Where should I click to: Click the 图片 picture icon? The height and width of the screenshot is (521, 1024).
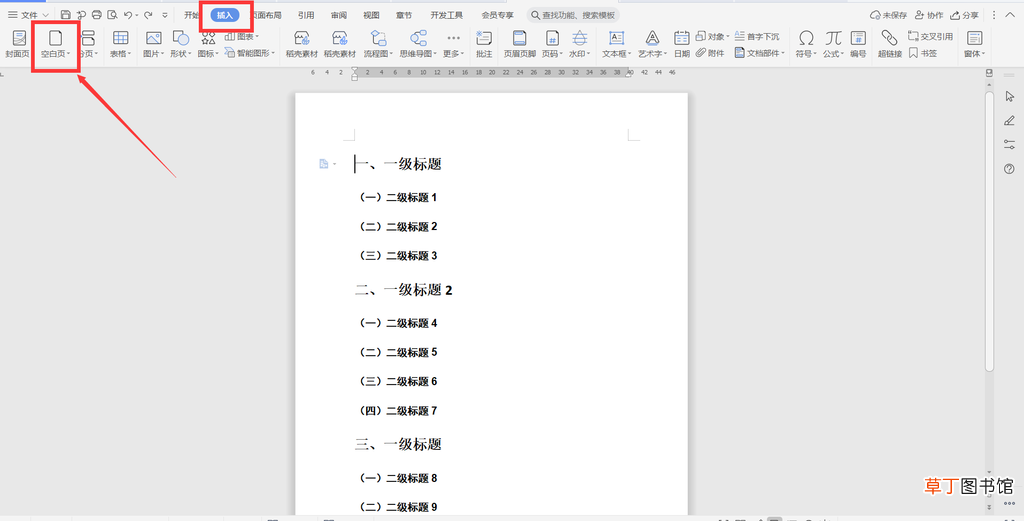click(x=154, y=38)
